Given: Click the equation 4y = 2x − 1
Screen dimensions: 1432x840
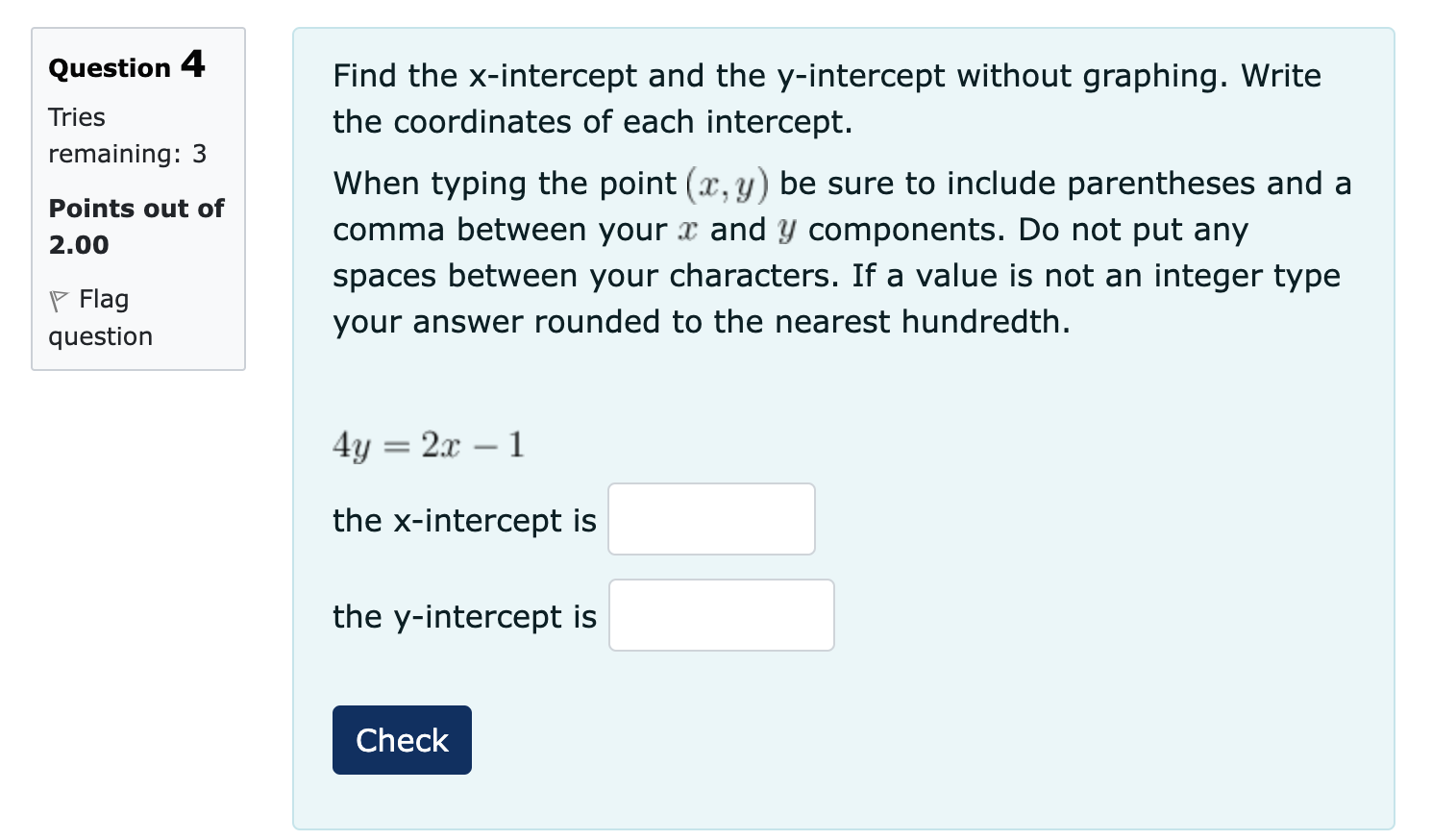Looking at the screenshot, I should coord(428,445).
